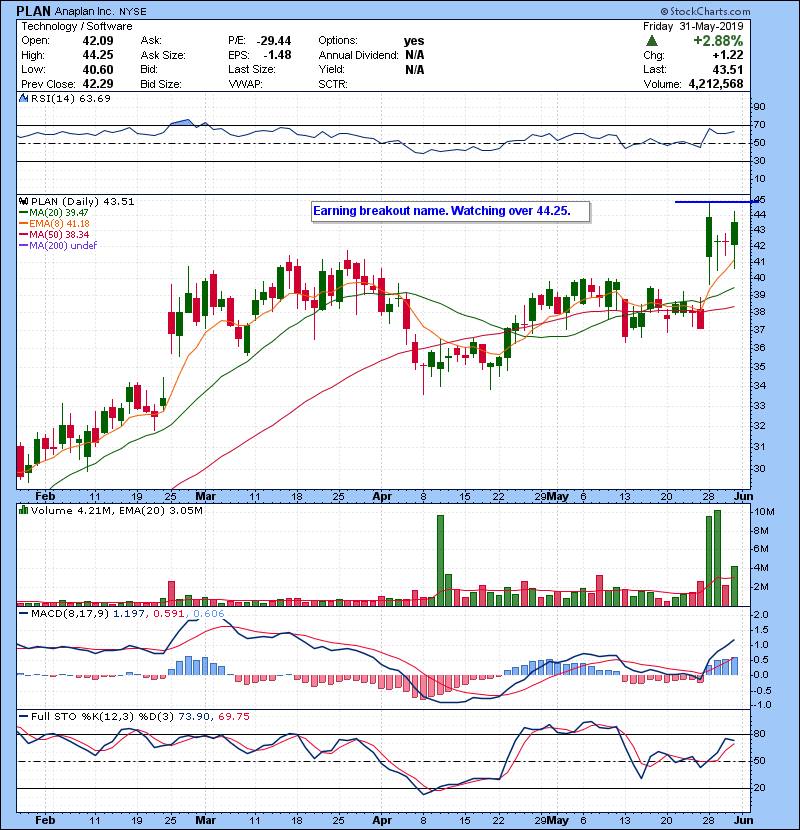
Task: Click the Volume 4.21M, EMA(20) 3.05M label
Action: pos(116,511)
